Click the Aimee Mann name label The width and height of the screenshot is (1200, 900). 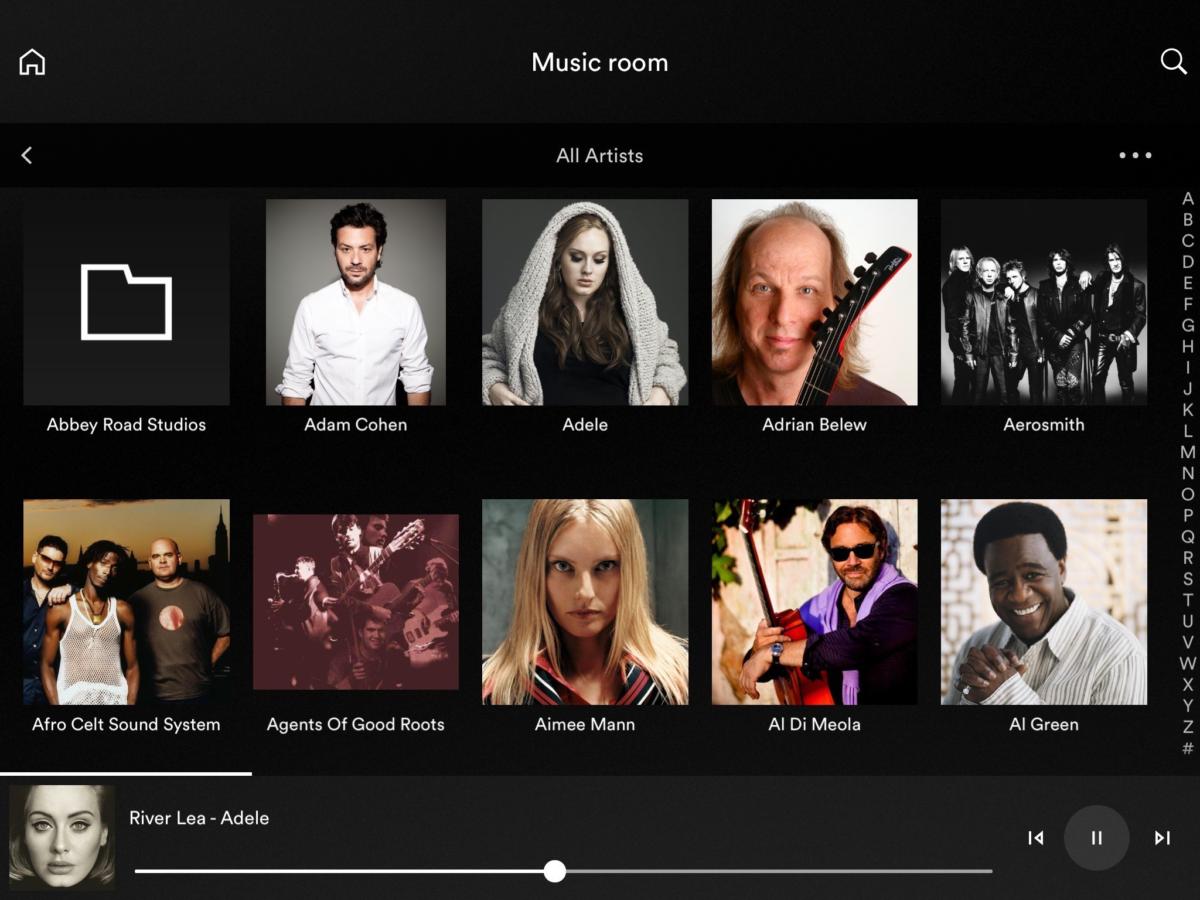click(585, 725)
